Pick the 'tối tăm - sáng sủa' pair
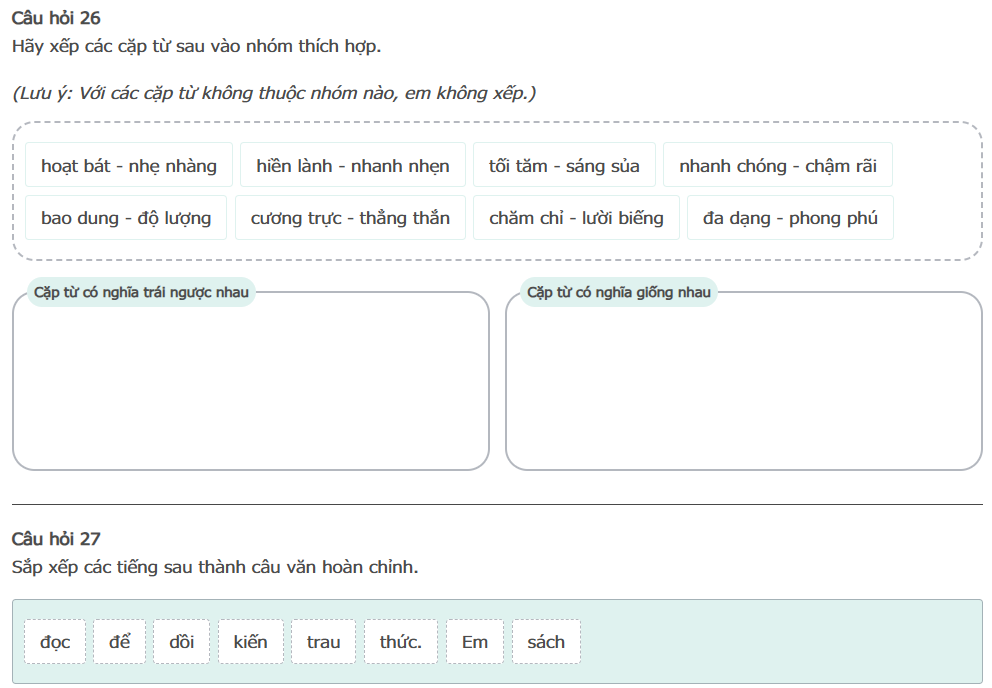The width and height of the screenshot is (992, 688). click(564, 166)
